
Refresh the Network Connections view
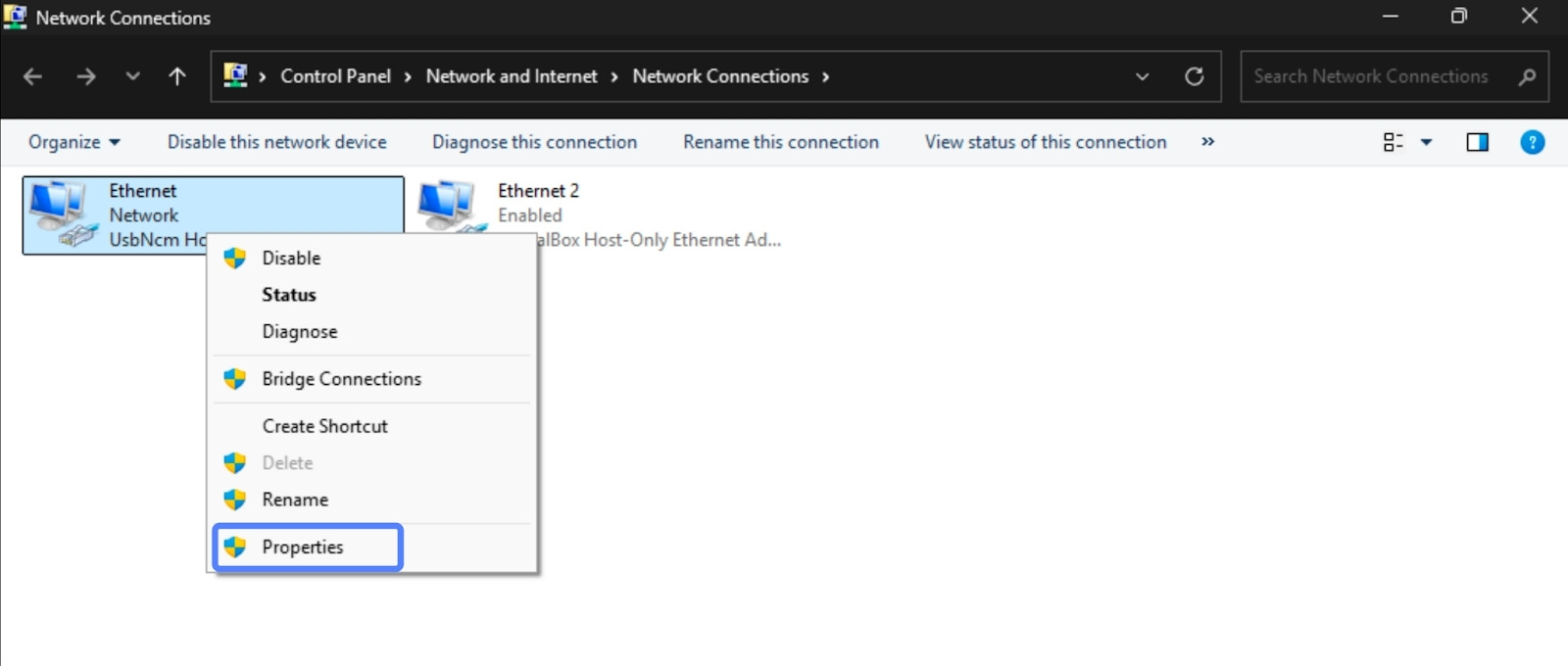(x=1194, y=76)
